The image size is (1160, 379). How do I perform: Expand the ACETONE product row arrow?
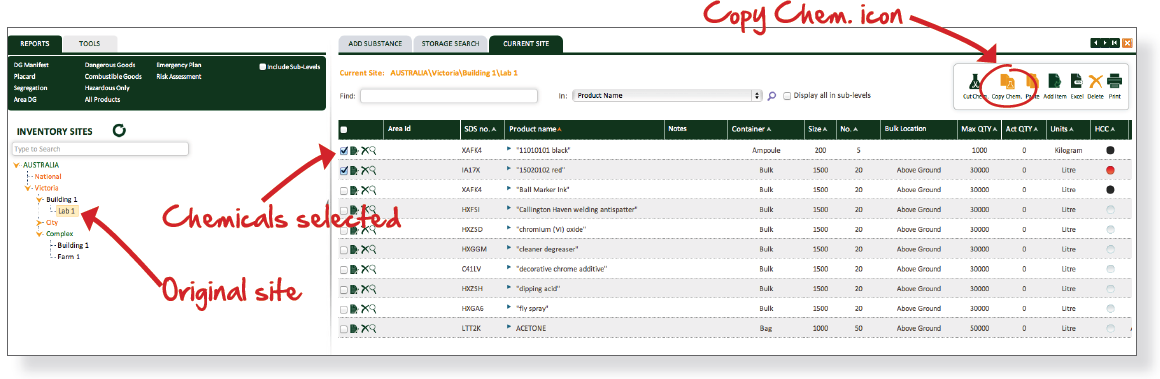click(509, 327)
